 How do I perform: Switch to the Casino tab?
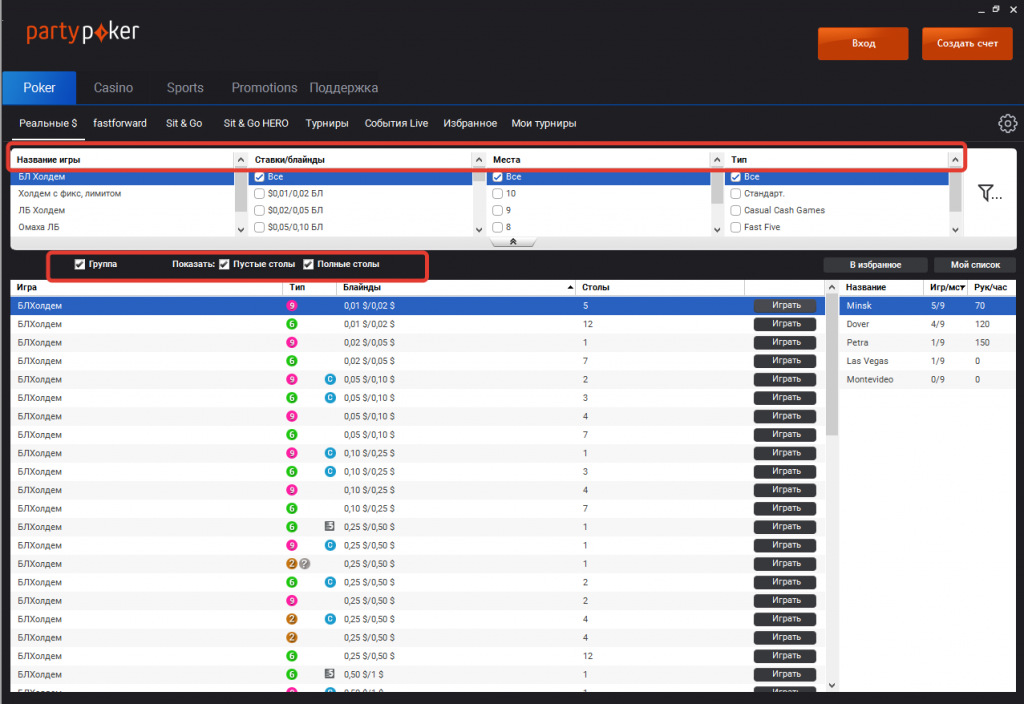pos(113,88)
